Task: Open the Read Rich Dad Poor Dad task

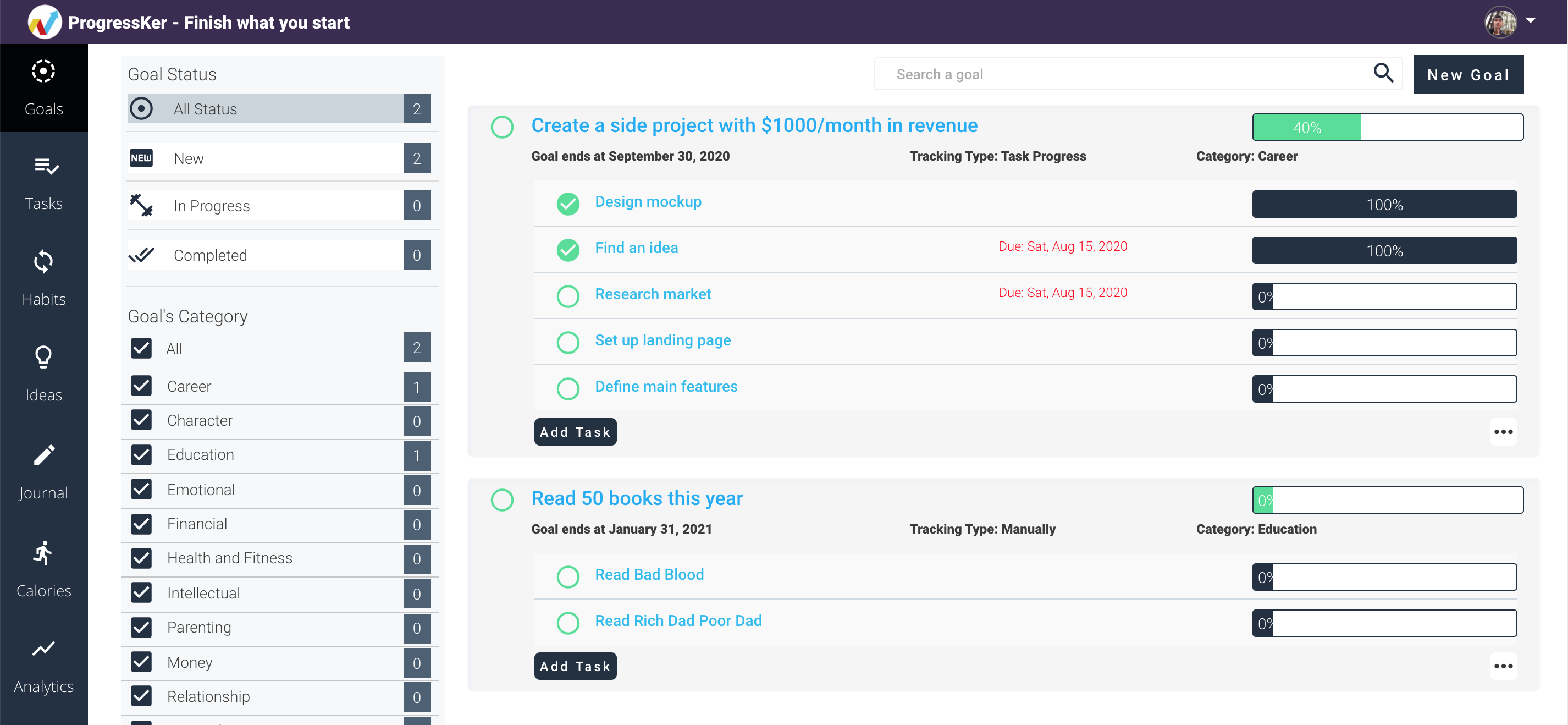Action: click(678, 620)
